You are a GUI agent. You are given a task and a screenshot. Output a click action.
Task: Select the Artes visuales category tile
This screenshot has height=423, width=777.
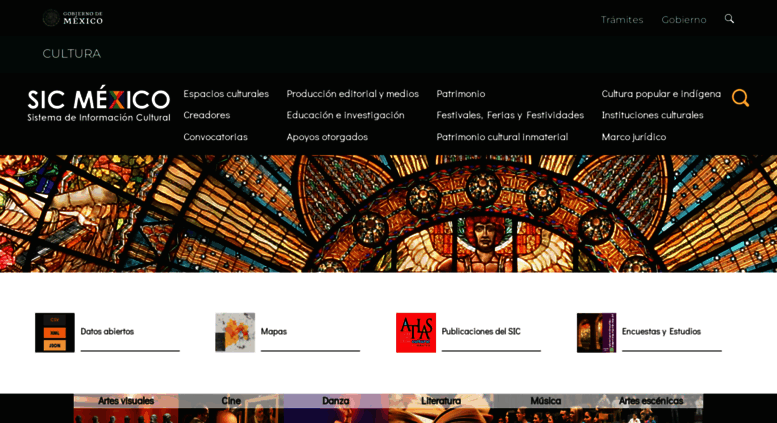[x=126, y=409]
